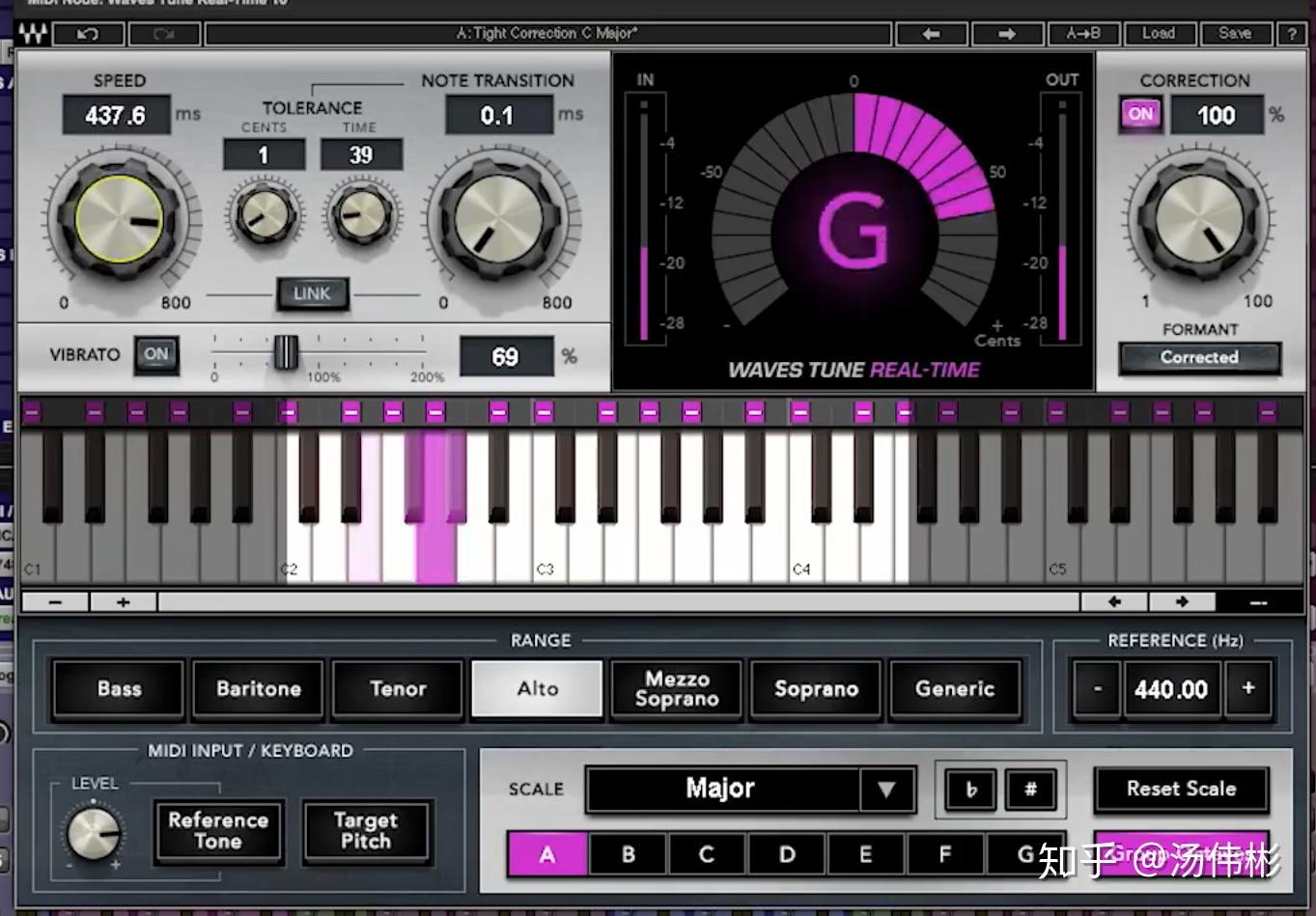
Task: Open help with the question mark button
Action: coord(1292,34)
